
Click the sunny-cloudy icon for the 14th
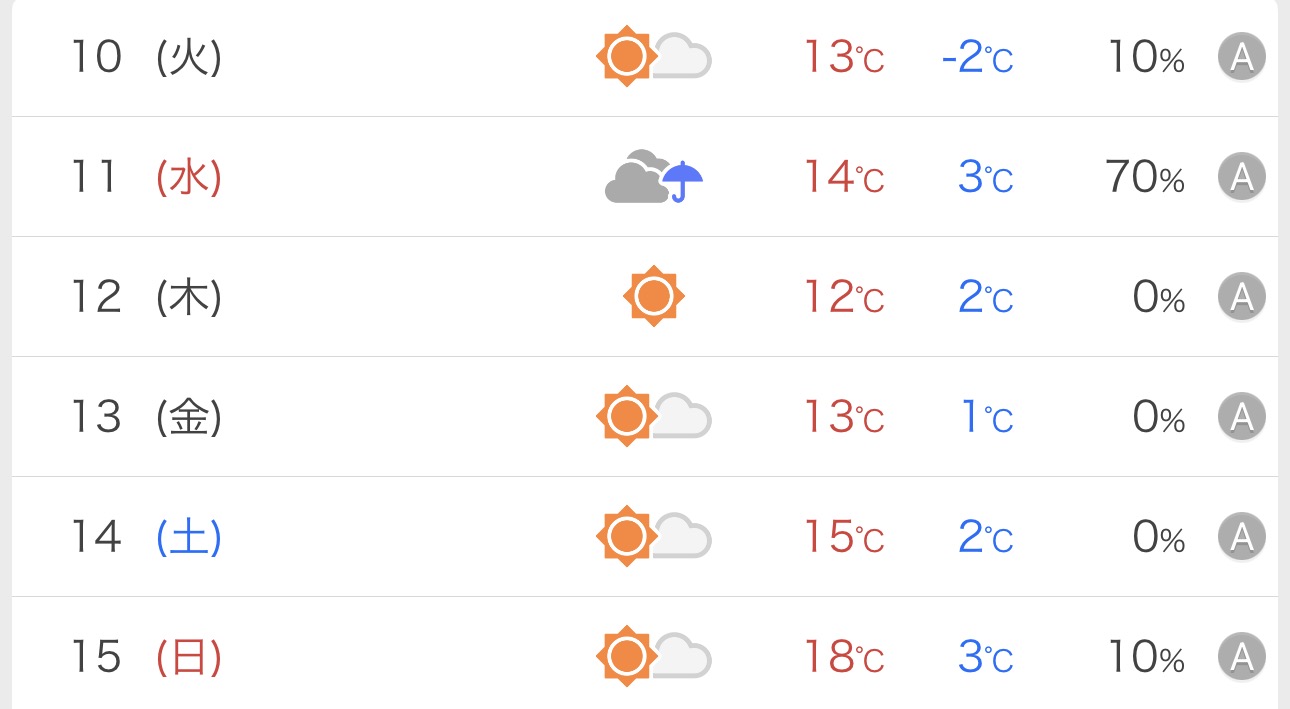(653, 536)
